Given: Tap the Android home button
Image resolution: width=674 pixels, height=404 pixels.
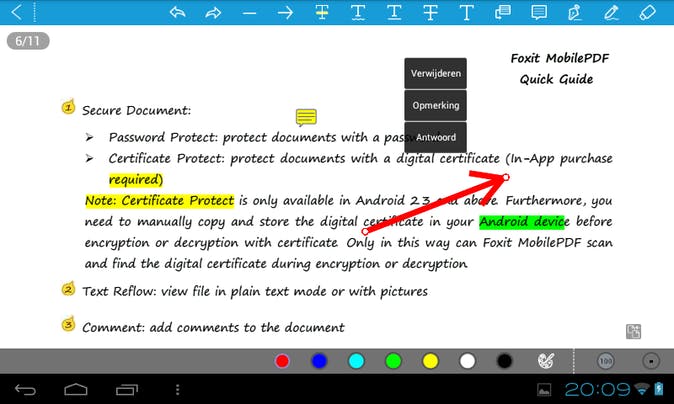Looking at the screenshot, I should click(76, 390).
